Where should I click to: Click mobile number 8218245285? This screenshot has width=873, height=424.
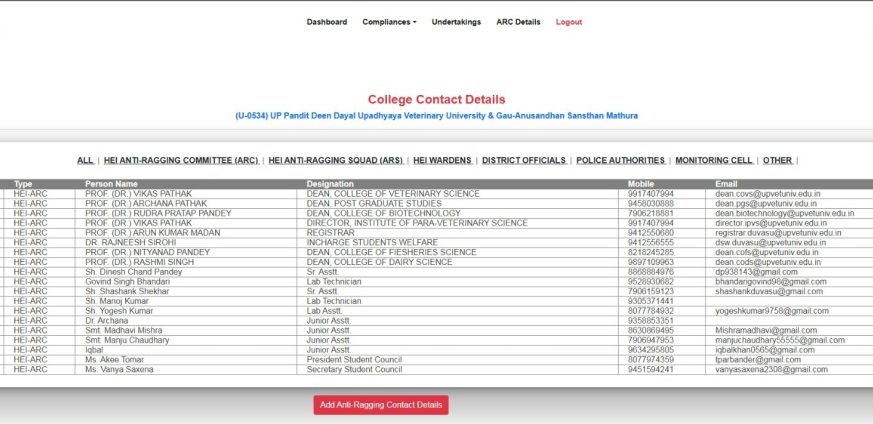(x=651, y=252)
